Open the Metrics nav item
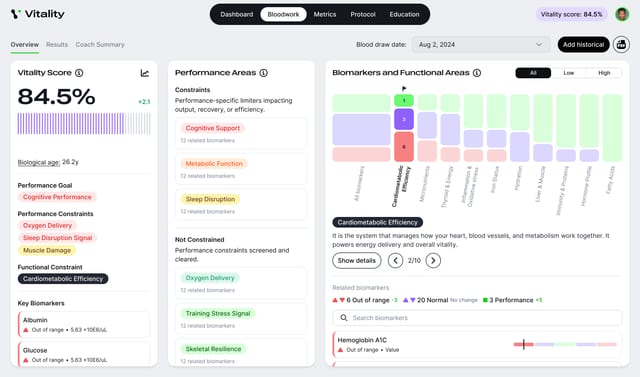Image resolution: width=640 pixels, height=377 pixels. click(325, 14)
